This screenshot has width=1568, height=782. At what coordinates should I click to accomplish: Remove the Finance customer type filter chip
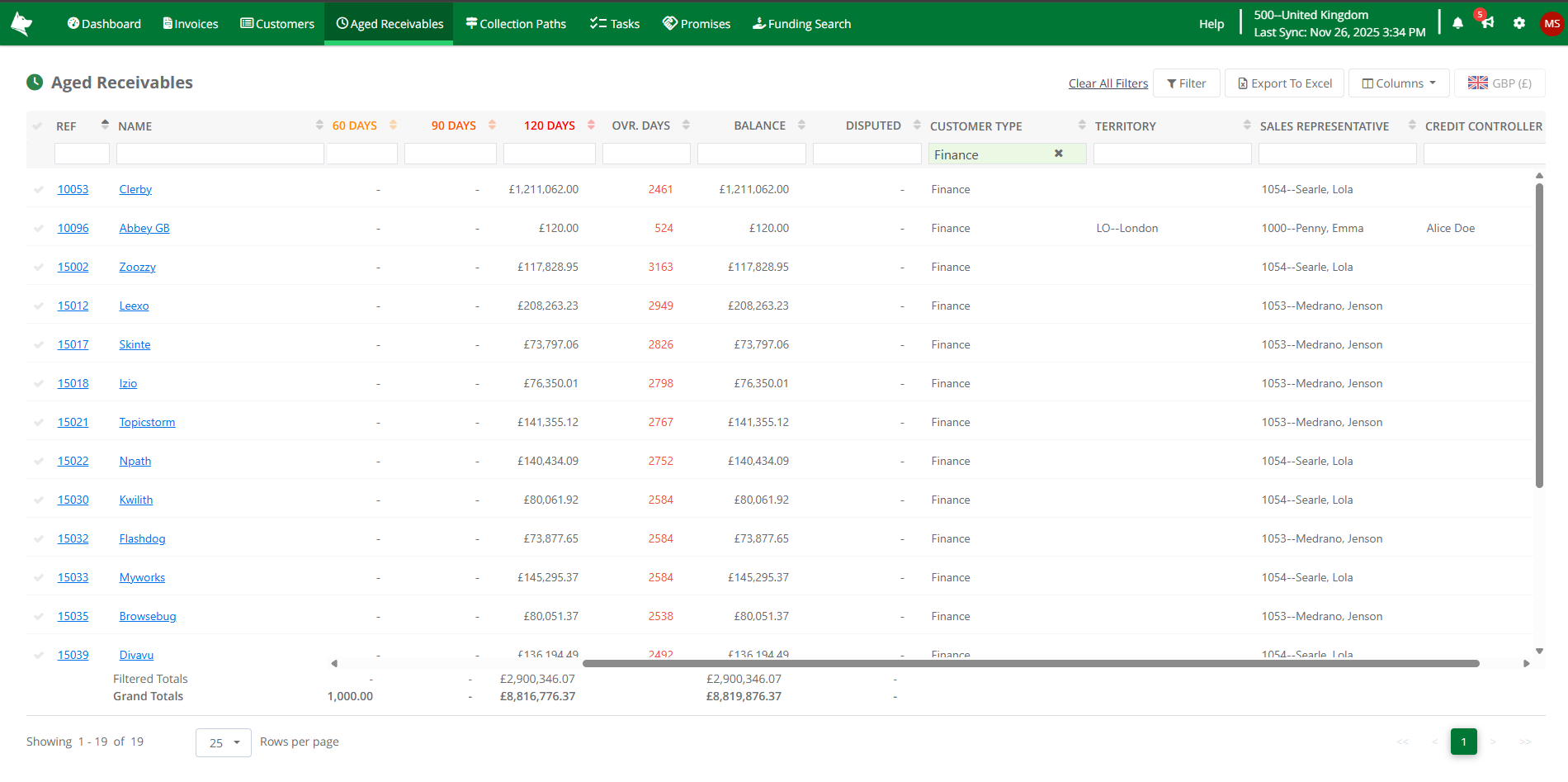pyautogui.click(x=1059, y=154)
